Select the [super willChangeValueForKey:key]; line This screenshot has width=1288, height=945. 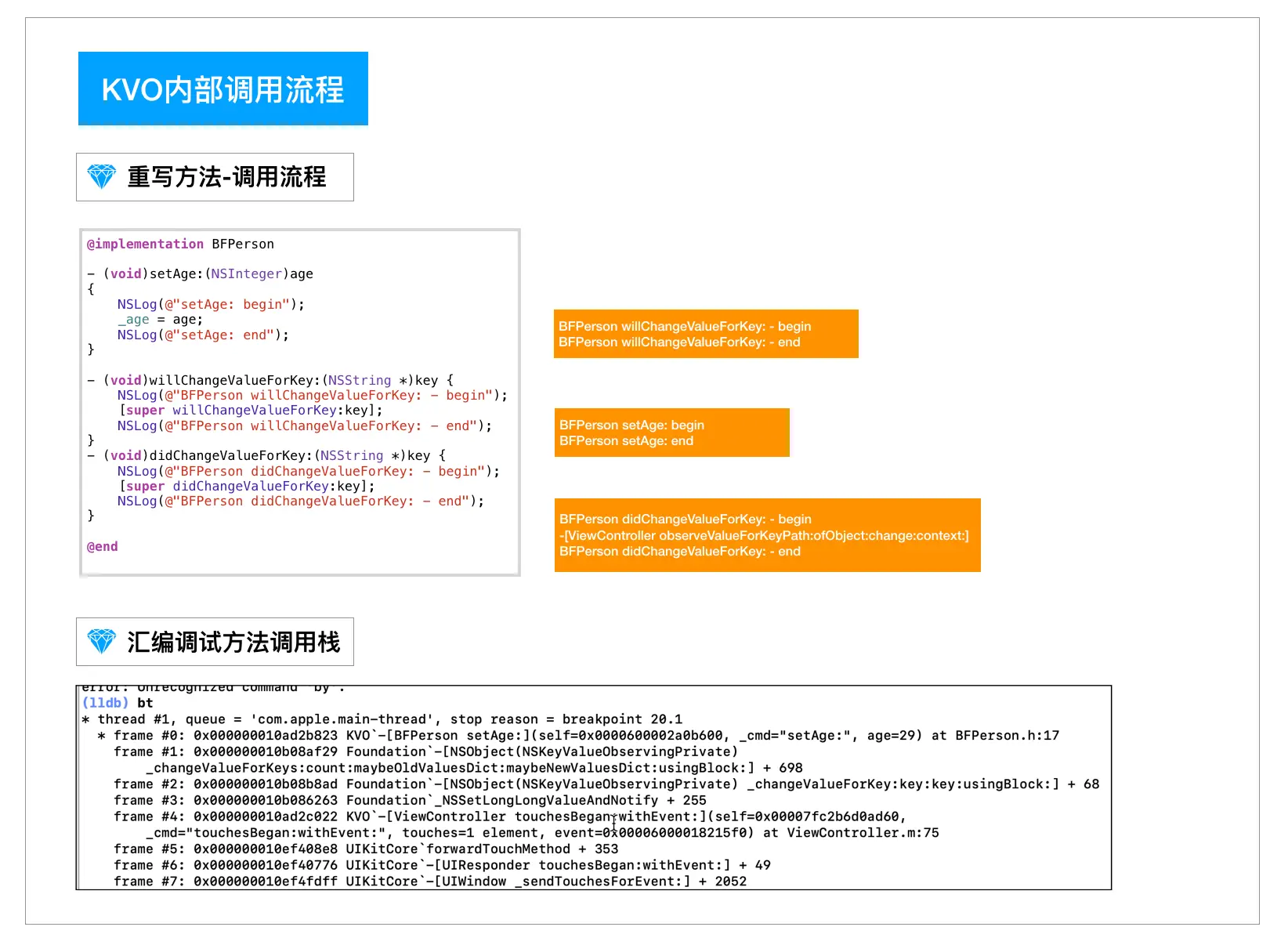pos(250,410)
